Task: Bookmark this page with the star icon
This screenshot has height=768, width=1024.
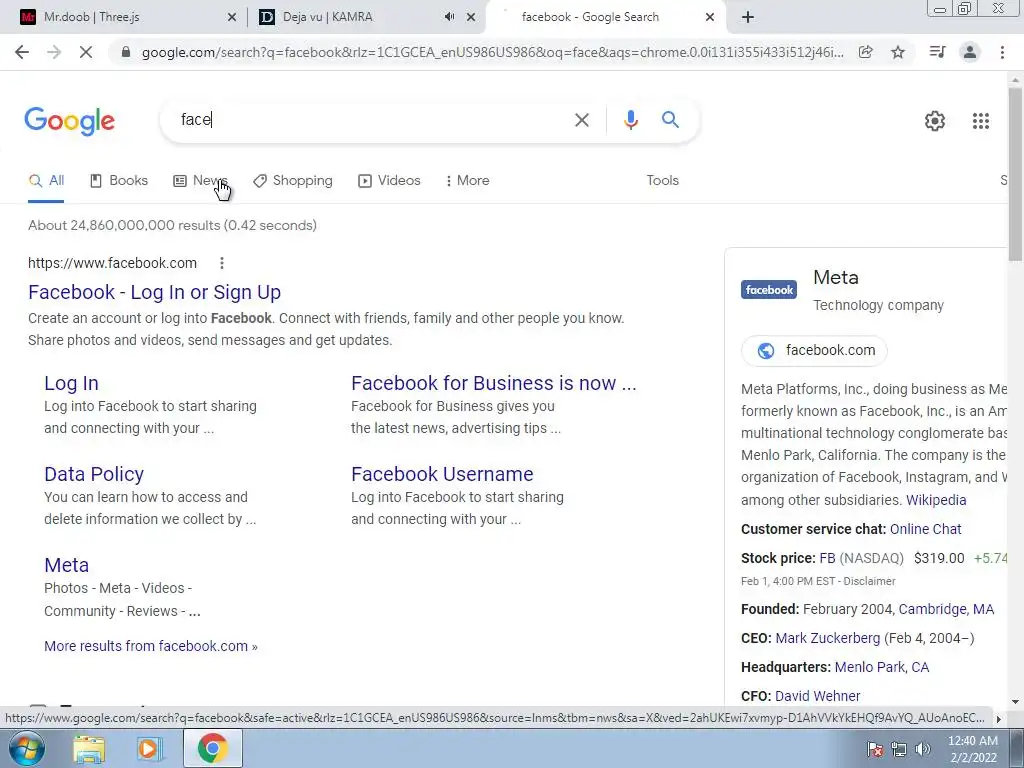Action: 898,52
